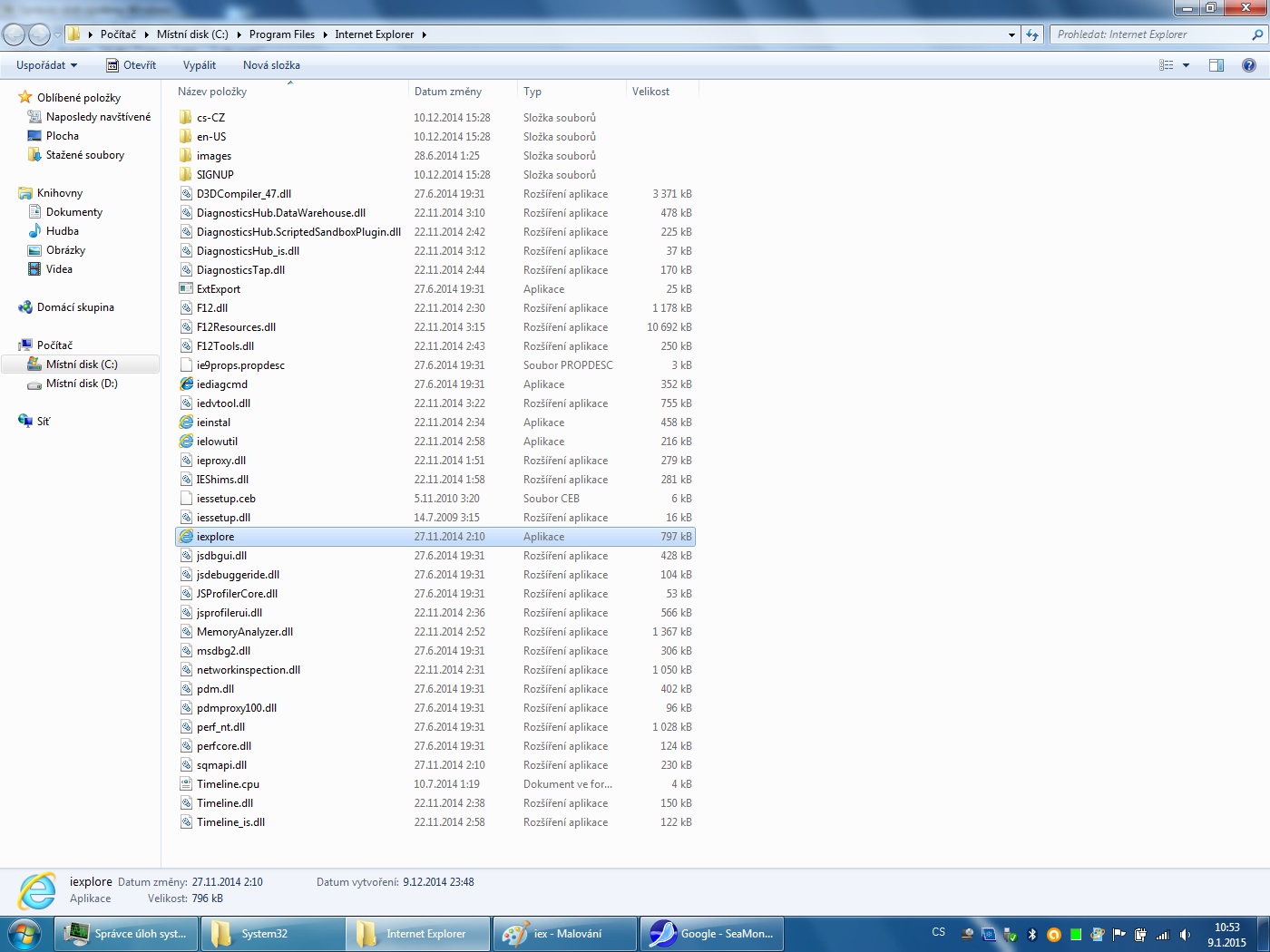This screenshot has width=1270, height=952.
Task: Click the Místní disk (C:) breadcrumb
Action: (192, 34)
